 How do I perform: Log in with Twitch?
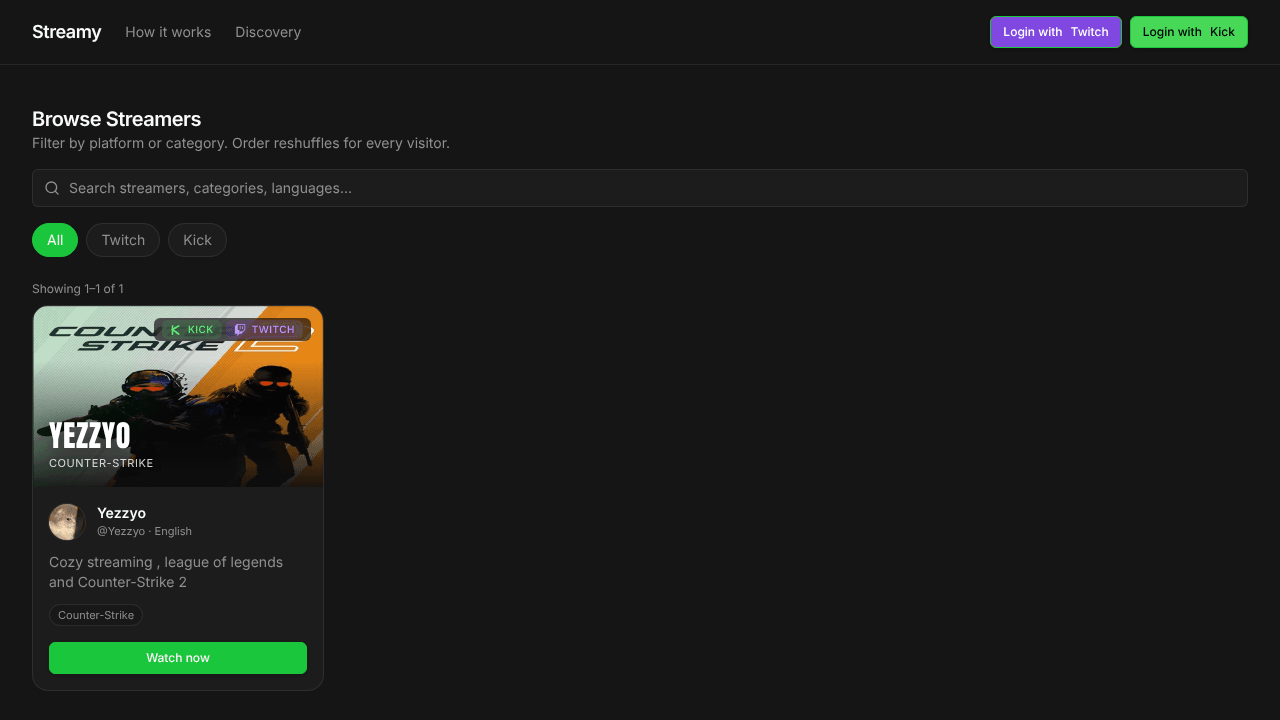tap(1056, 32)
